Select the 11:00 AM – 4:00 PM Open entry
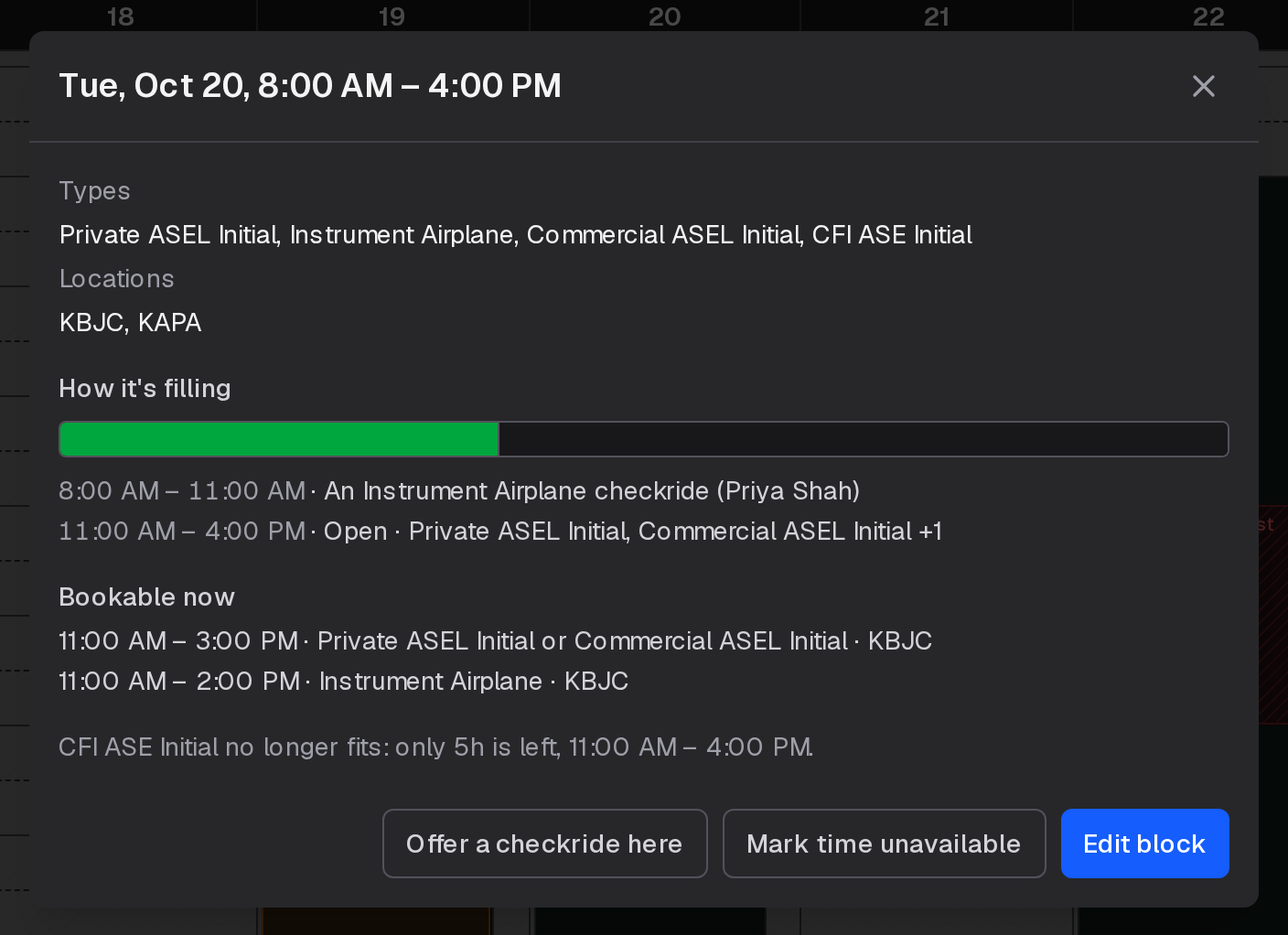Viewport: 1288px width, 935px height. [x=500, y=532]
